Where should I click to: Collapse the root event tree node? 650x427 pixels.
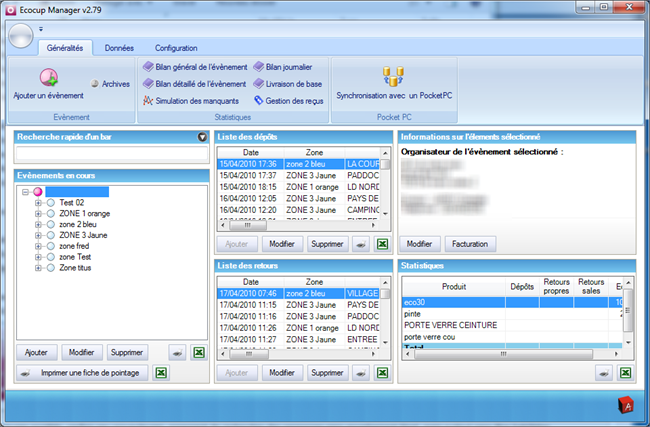pyautogui.click(x=26, y=191)
